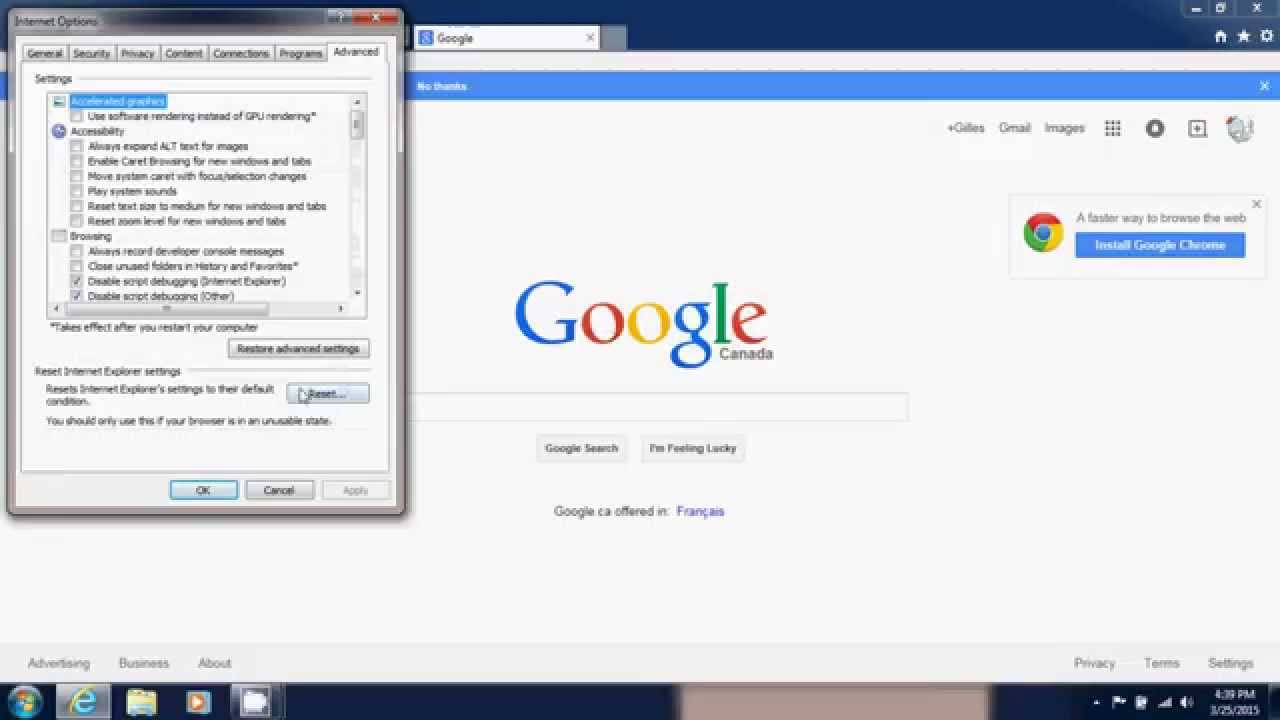Switch to the General tab
1280x720 pixels.
click(x=45, y=54)
